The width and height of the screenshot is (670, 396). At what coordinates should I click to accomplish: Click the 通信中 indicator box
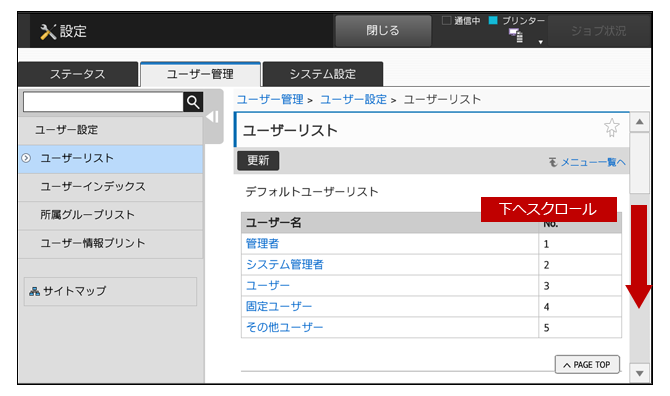[x=447, y=21]
